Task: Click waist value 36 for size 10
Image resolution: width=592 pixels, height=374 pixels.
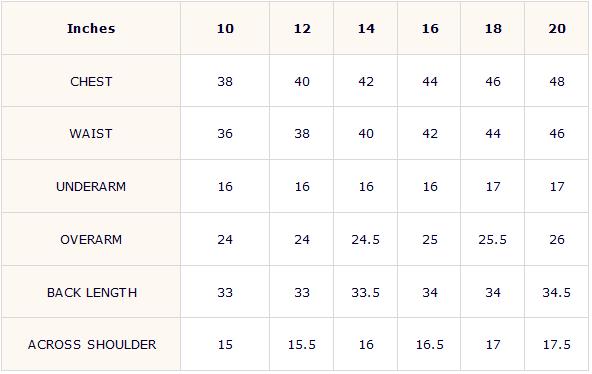Action: coord(225,134)
